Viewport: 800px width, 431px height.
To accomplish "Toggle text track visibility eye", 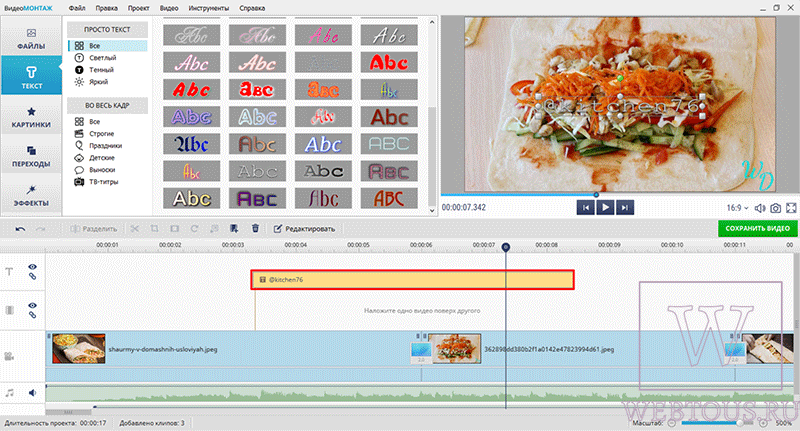I will click(x=32, y=267).
